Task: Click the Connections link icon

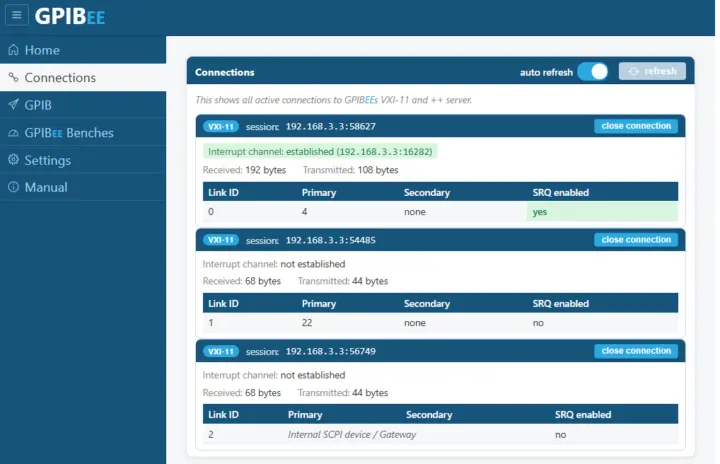Action: coord(13,77)
